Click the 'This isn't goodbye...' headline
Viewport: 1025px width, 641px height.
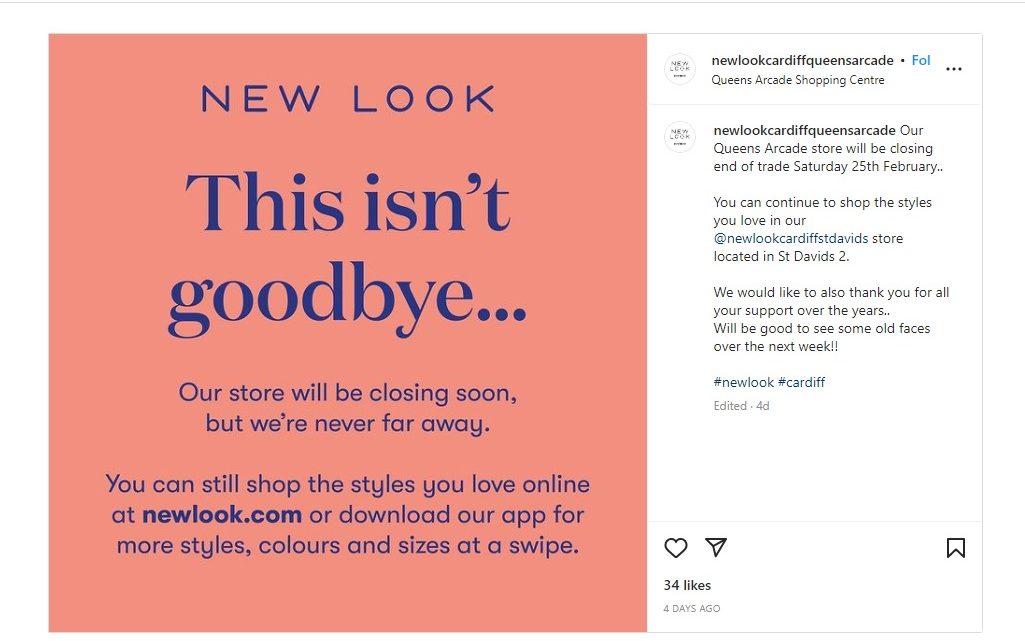click(348, 252)
